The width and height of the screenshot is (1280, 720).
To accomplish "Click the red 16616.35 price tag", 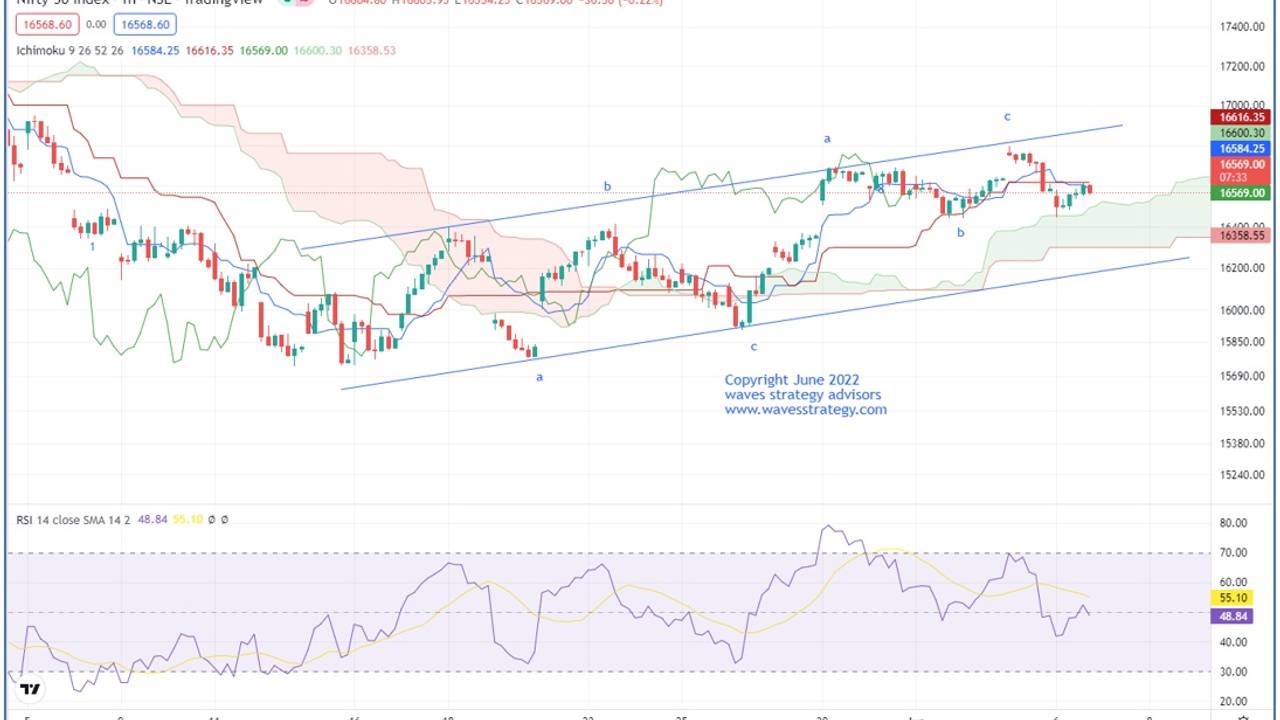I will [1244, 117].
